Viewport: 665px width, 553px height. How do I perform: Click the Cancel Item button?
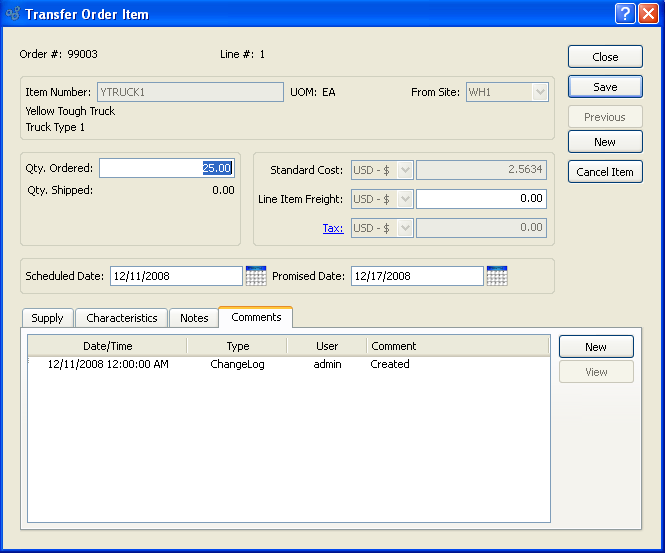[605, 172]
